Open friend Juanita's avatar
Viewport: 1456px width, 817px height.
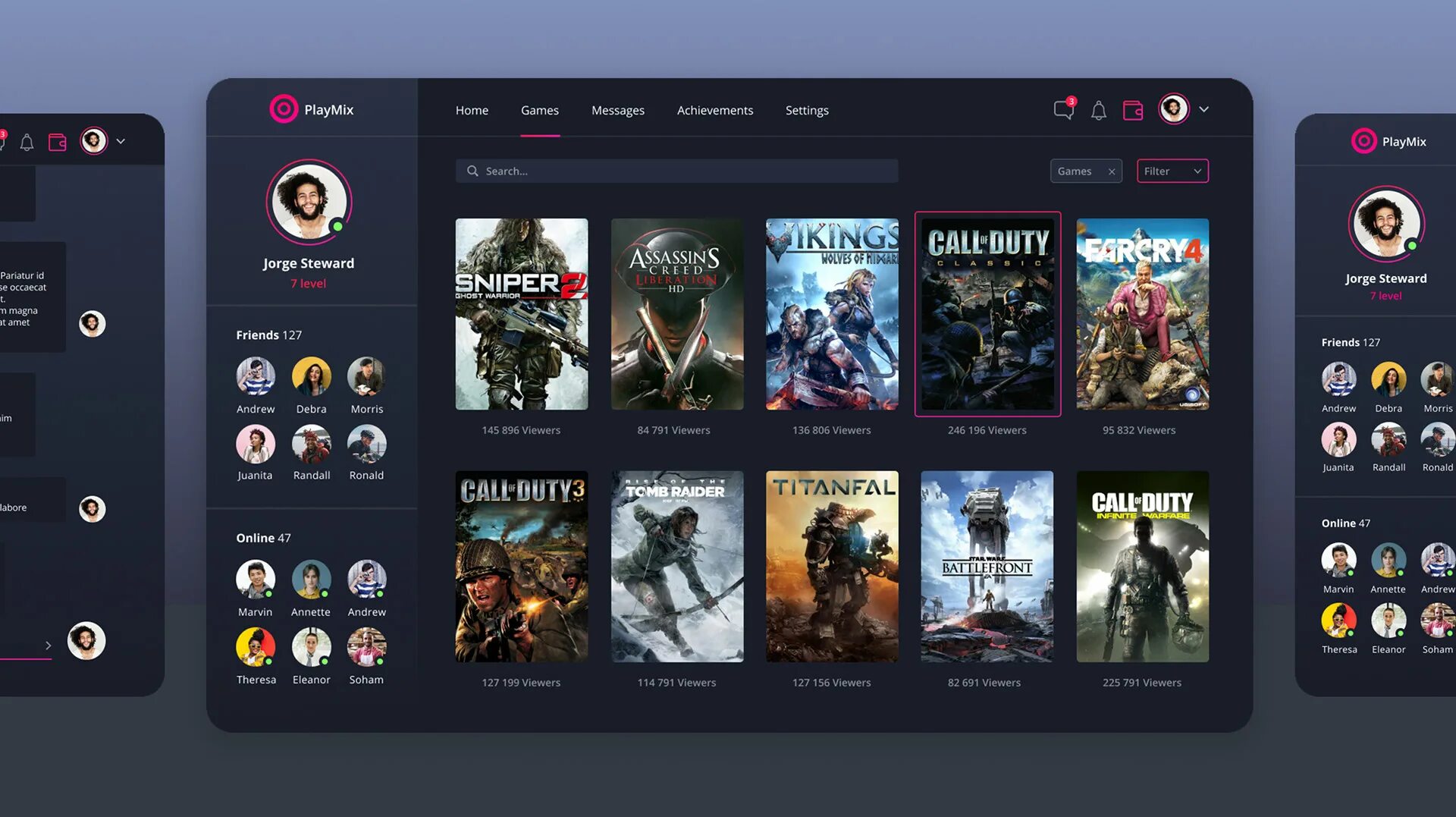pos(256,443)
